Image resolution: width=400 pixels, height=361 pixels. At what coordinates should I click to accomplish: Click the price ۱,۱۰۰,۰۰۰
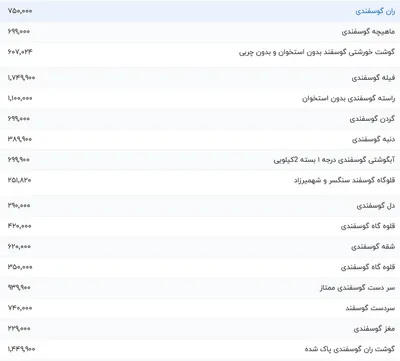pyautogui.click(x=20, y=98)
